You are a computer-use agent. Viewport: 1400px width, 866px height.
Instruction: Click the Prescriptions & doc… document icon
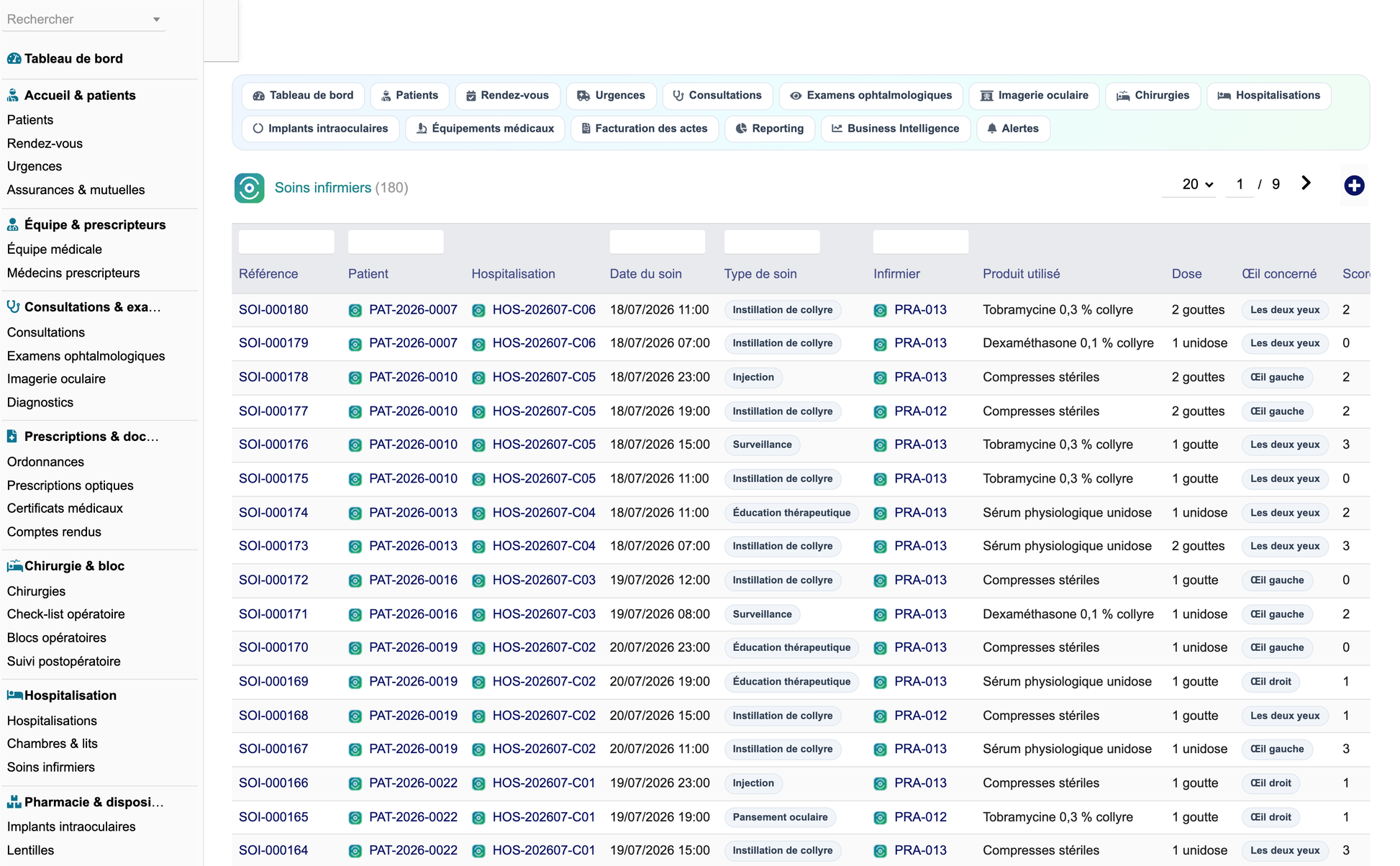[x=12, y=436]
